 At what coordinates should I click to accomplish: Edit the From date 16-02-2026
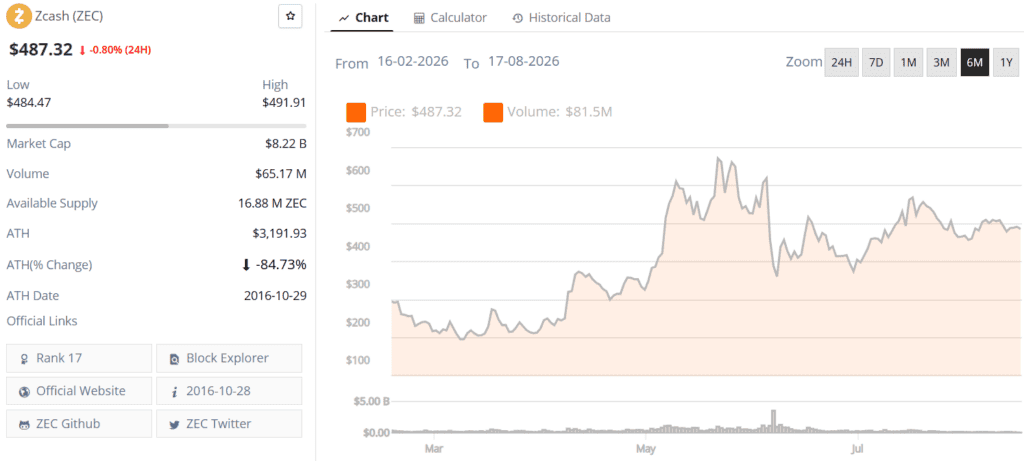413,62
